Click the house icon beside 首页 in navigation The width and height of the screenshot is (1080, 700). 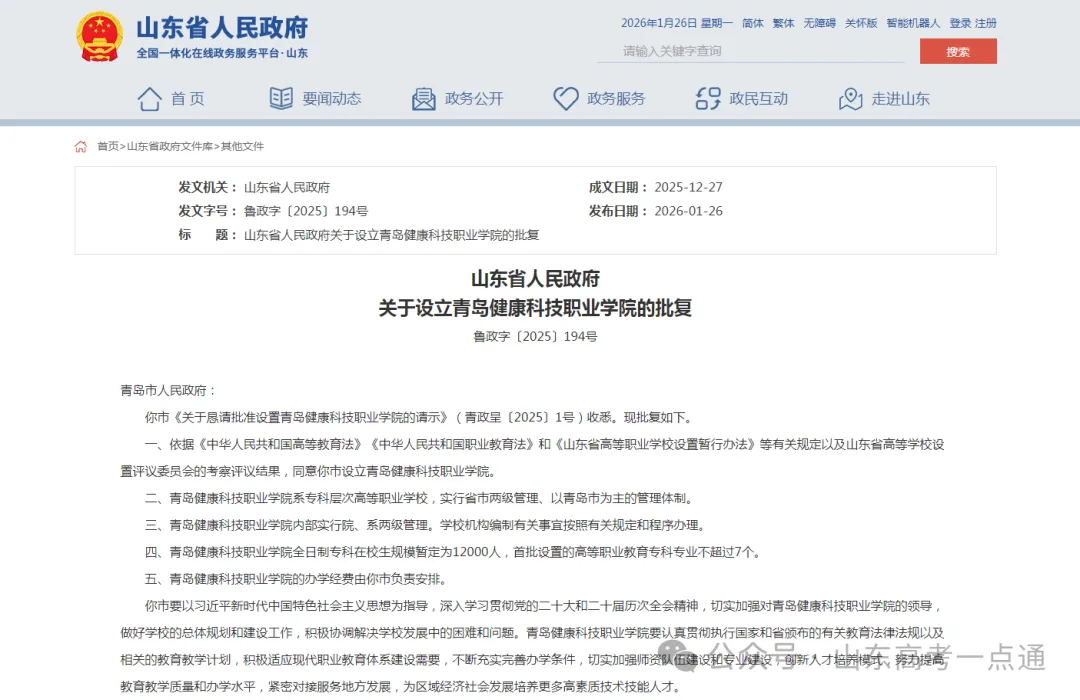149,99
